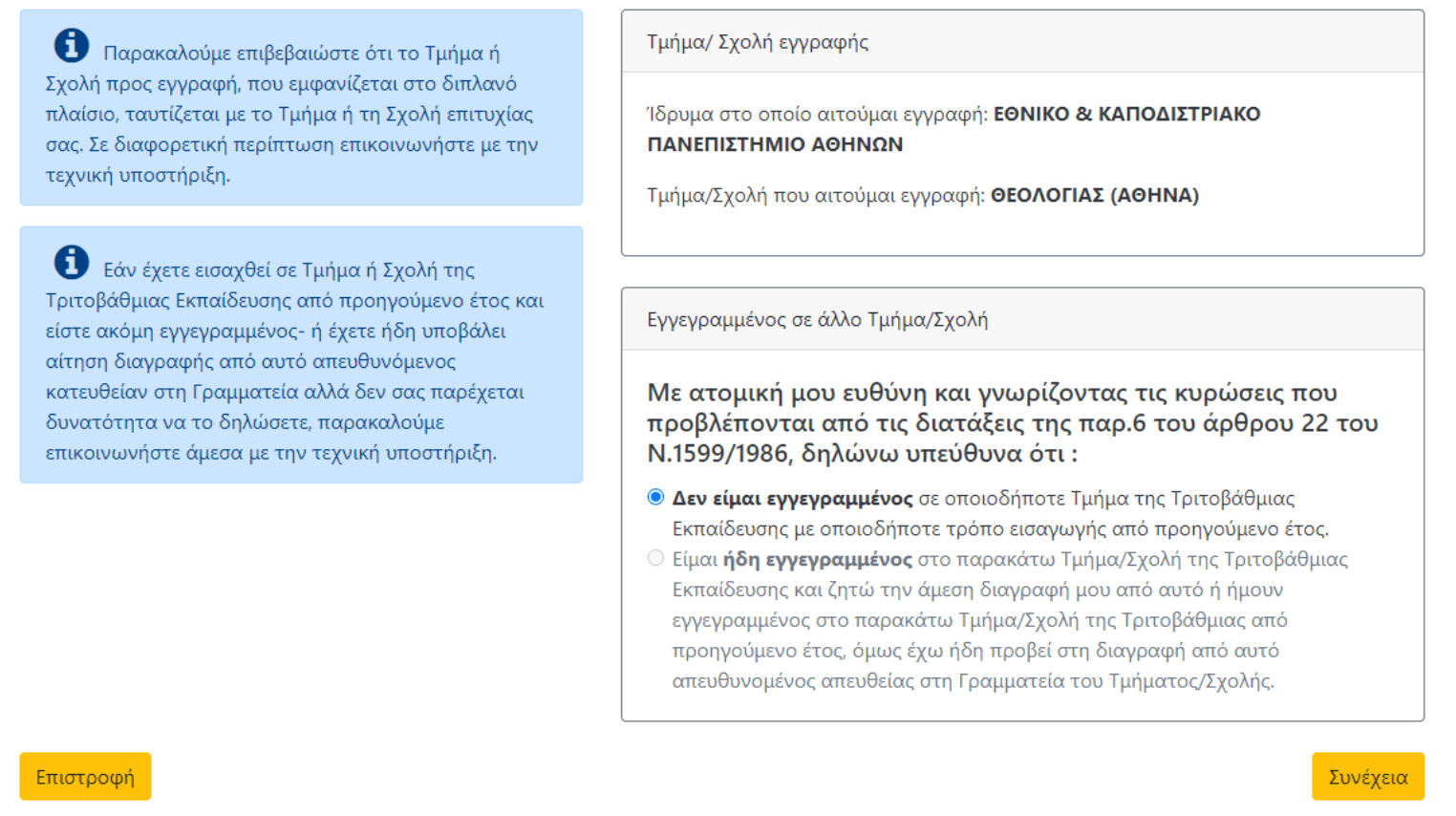
Task: Click the label 'Τμήμα/Σχολή που αιτούμαι εγγραφή:'
Action: click(815, 195)
